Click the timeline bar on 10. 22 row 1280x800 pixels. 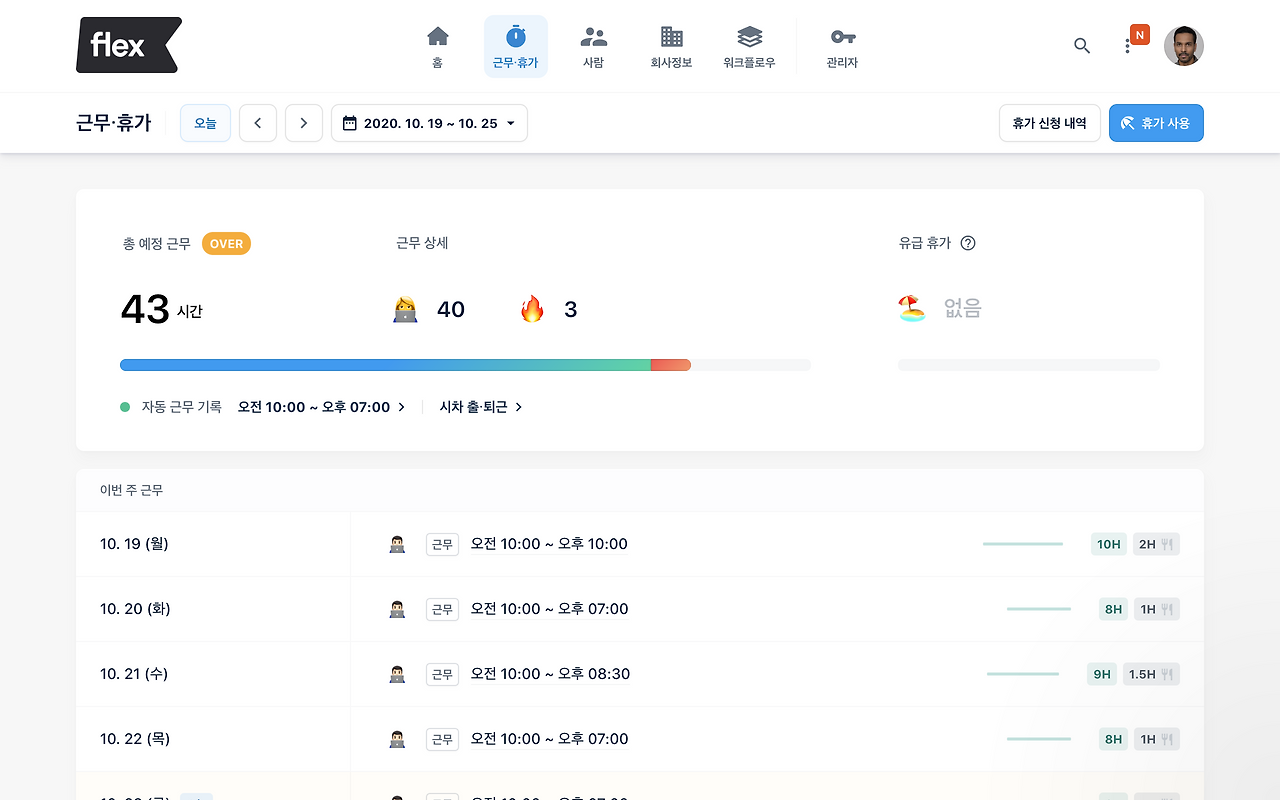pos(1039,739)
